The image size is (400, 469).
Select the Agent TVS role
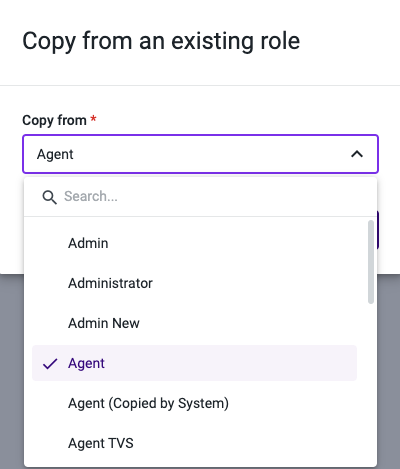click(194, 443)
